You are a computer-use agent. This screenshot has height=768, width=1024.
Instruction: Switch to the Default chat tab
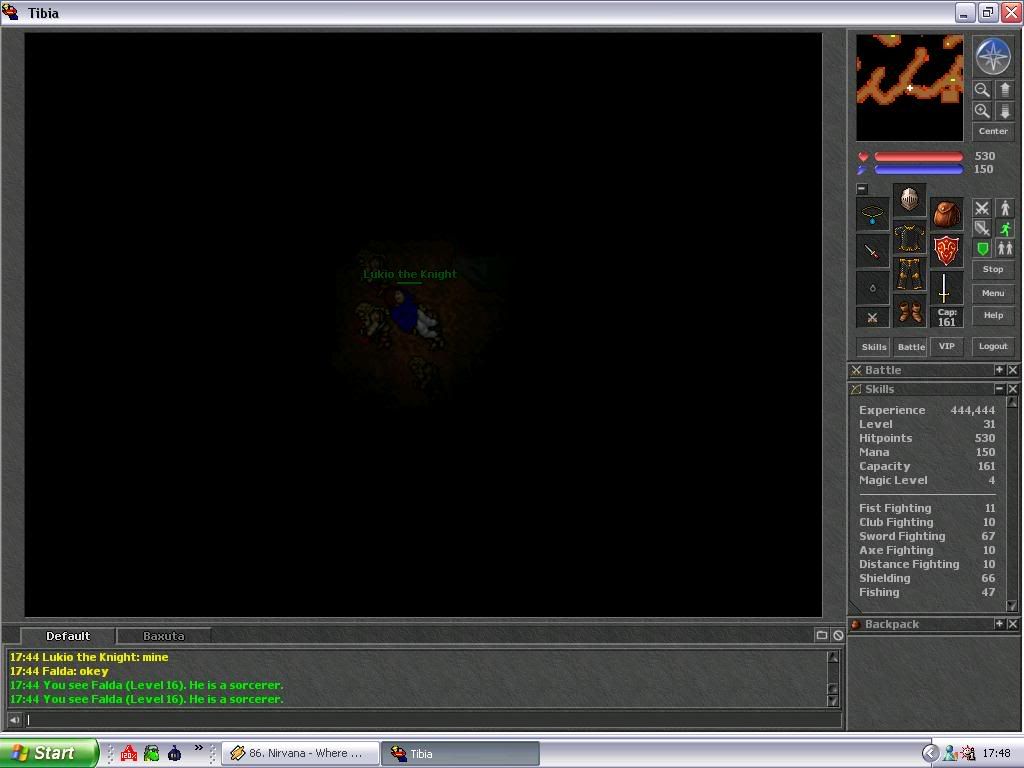(68, 635)
